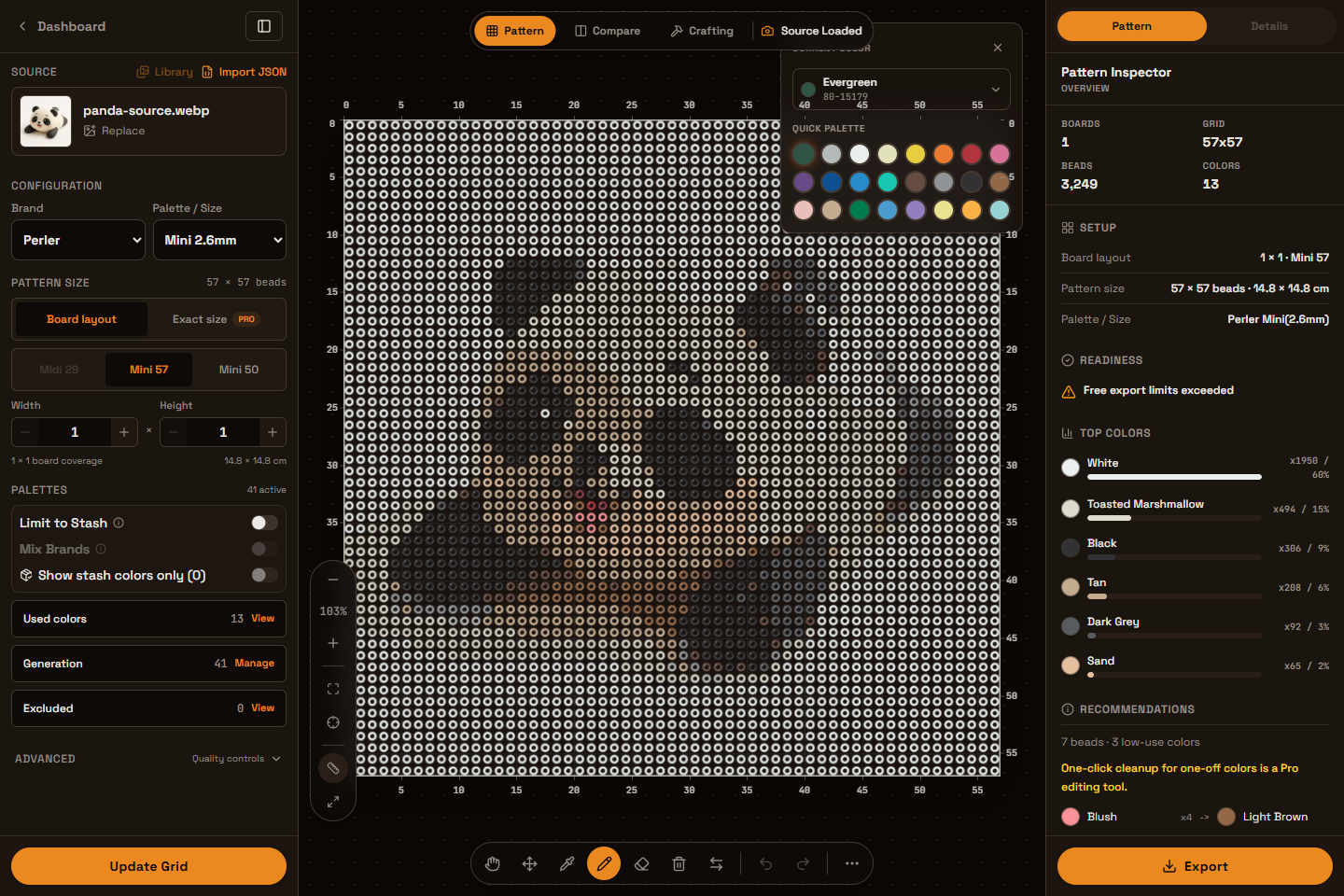Choose the Mini 57 board option
Image resolution: width=1344 pixels, height=896 pixels.
pos(149,370)
